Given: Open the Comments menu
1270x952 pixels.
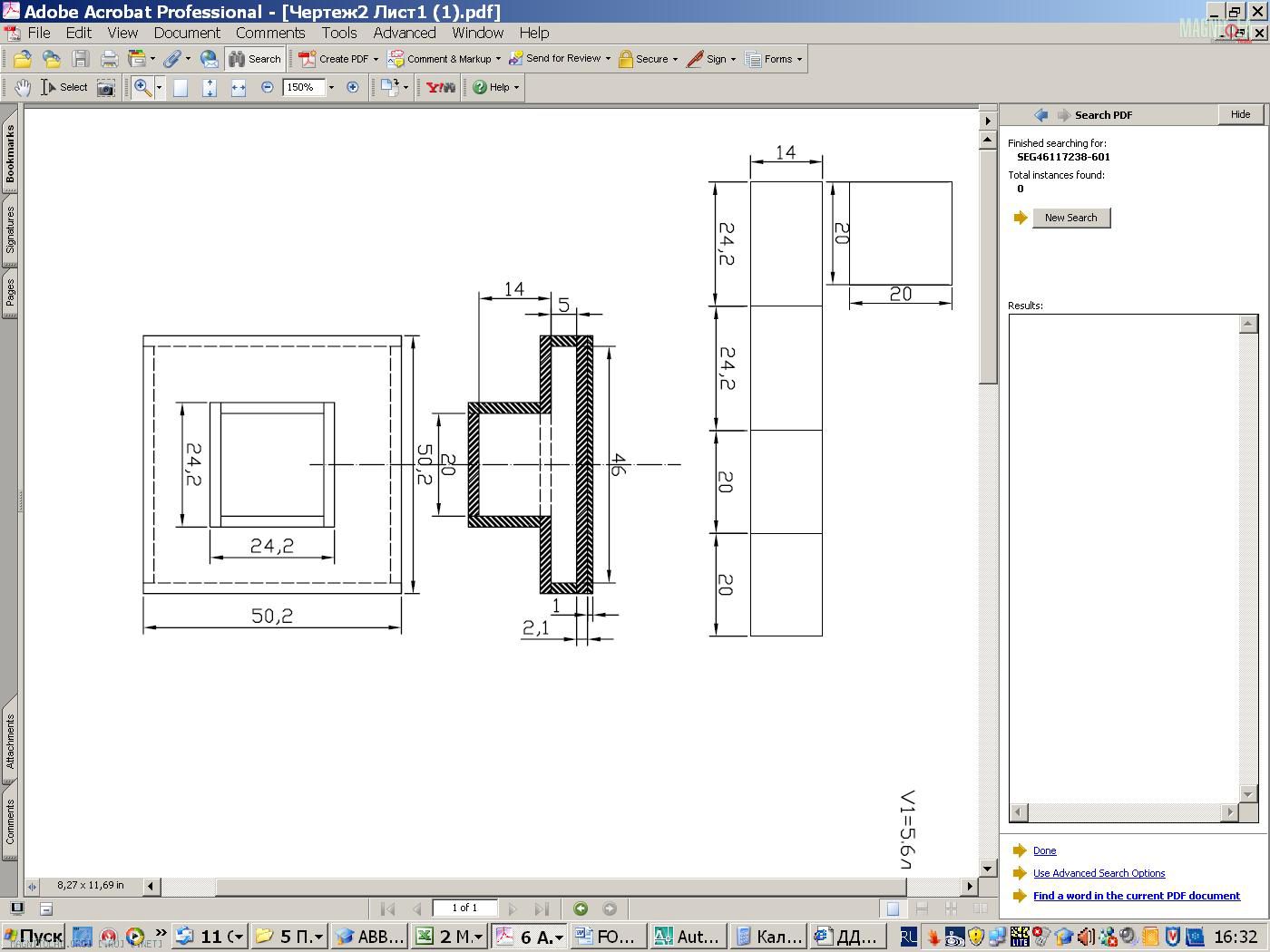Looking at the screenshot, I should (x=270, y=33).
